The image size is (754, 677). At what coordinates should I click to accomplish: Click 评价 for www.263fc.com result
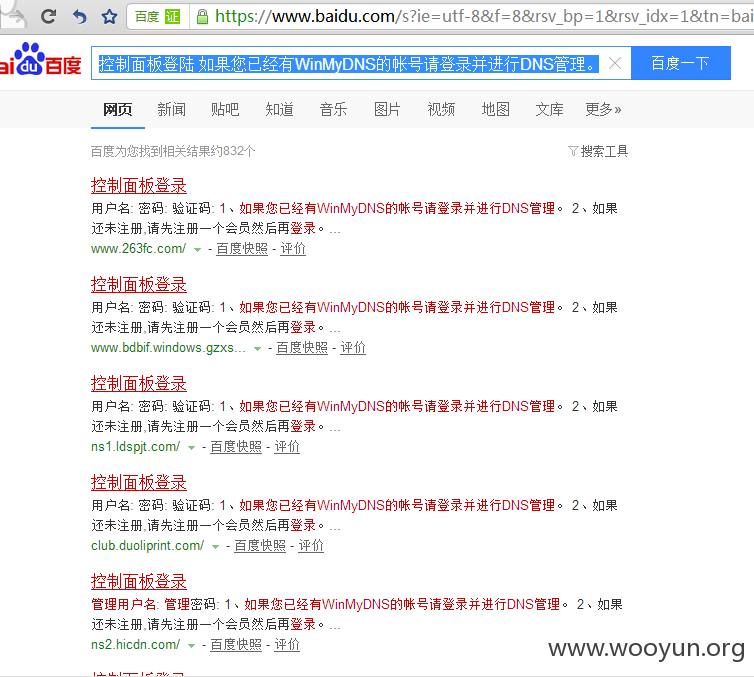click(x=293, y=249)
